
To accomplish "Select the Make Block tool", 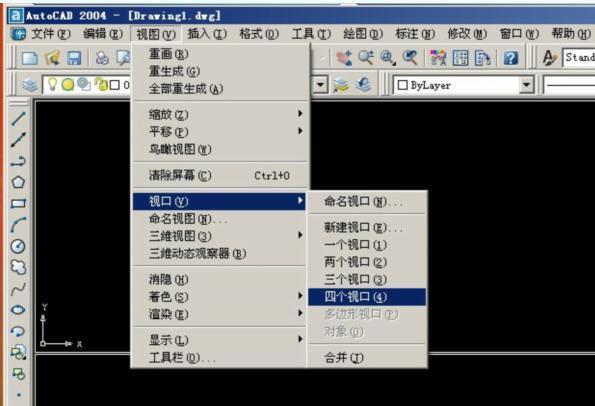I will [18, 374].
